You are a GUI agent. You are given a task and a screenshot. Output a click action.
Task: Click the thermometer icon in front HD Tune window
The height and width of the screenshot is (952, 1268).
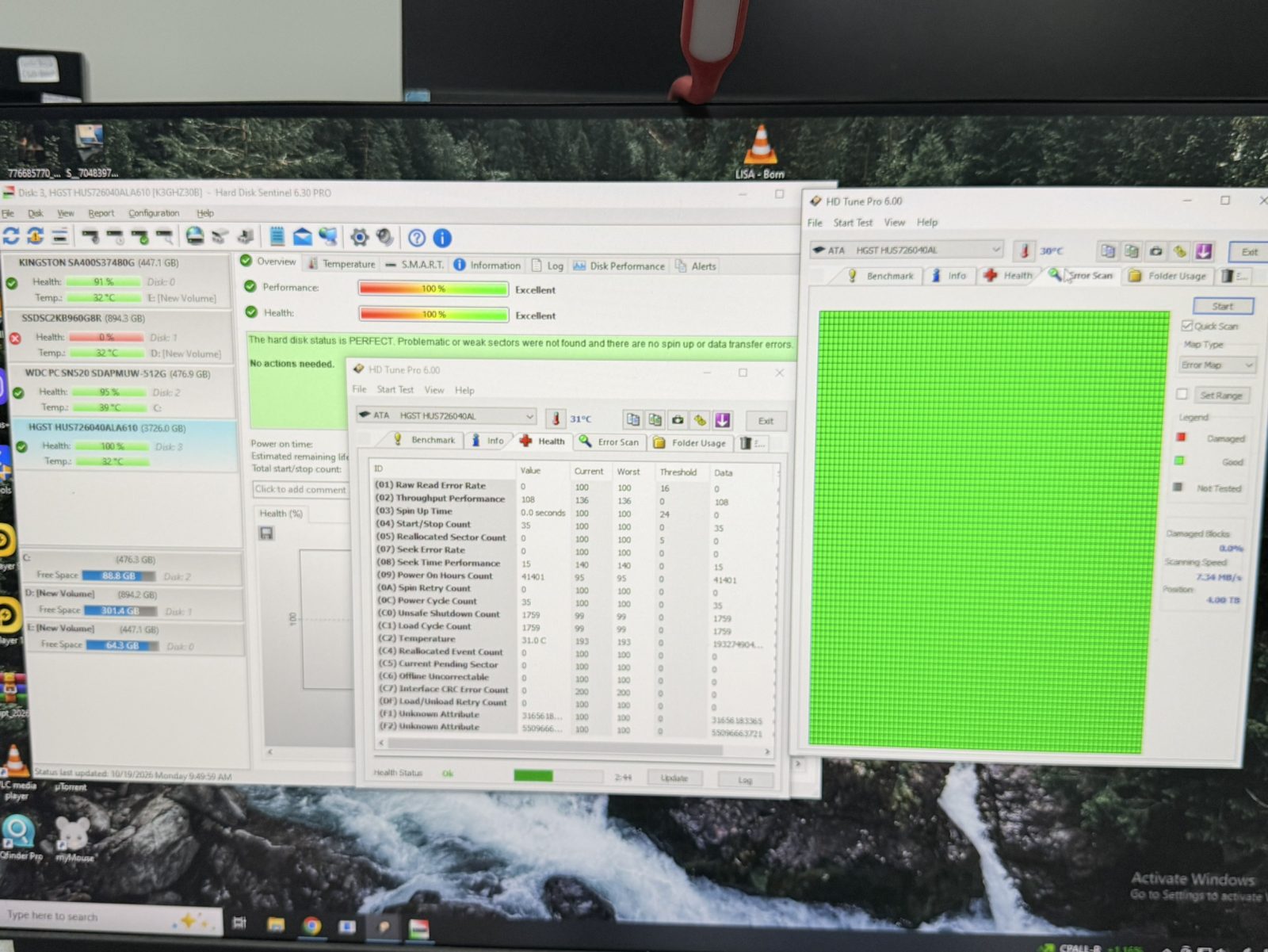556,419
